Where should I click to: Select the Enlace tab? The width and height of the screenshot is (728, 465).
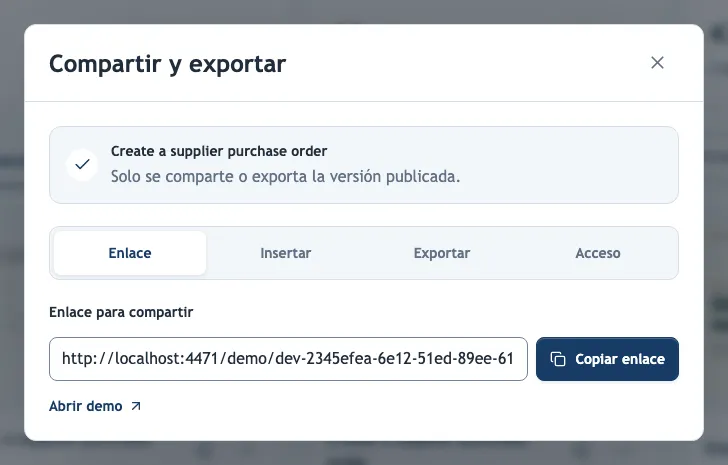coord(130,253)
